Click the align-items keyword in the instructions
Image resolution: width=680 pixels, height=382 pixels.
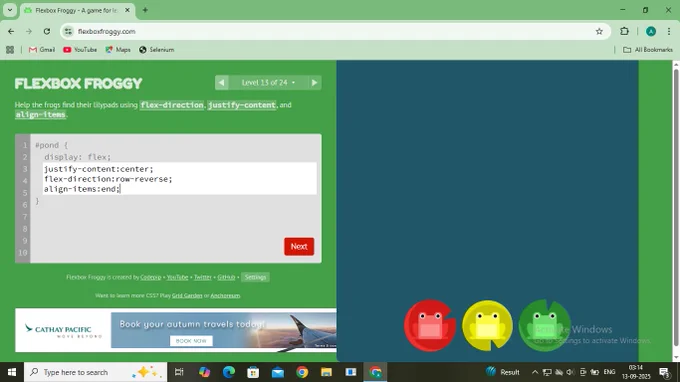[40, 114]
